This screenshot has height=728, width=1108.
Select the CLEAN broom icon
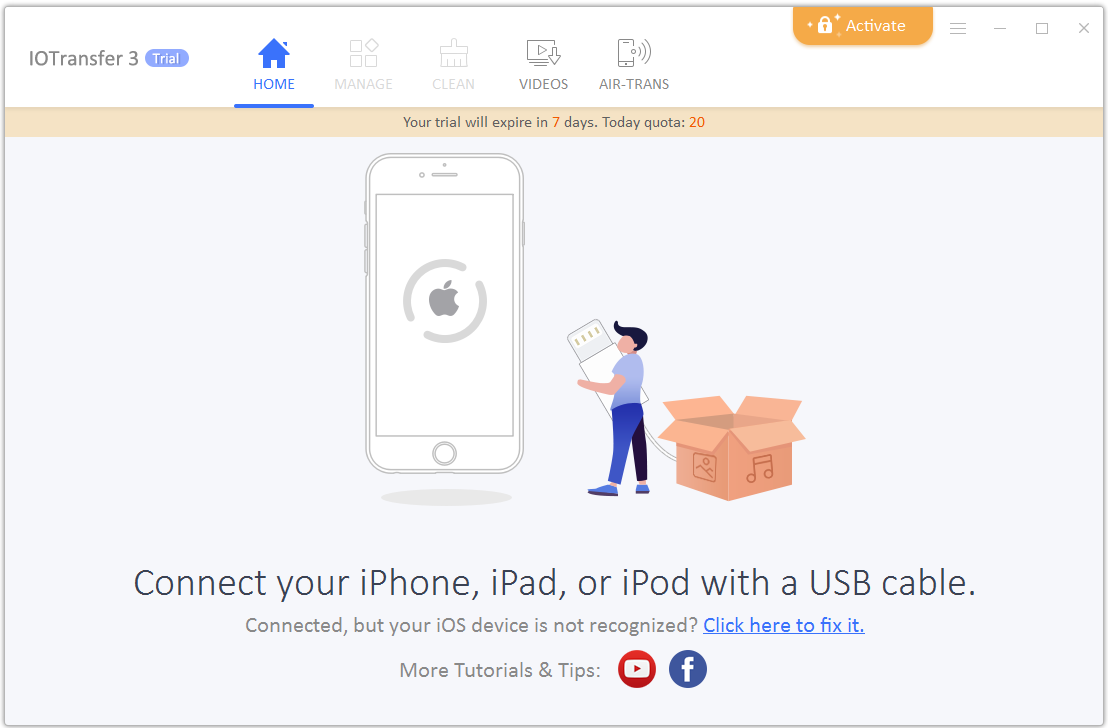454,53
